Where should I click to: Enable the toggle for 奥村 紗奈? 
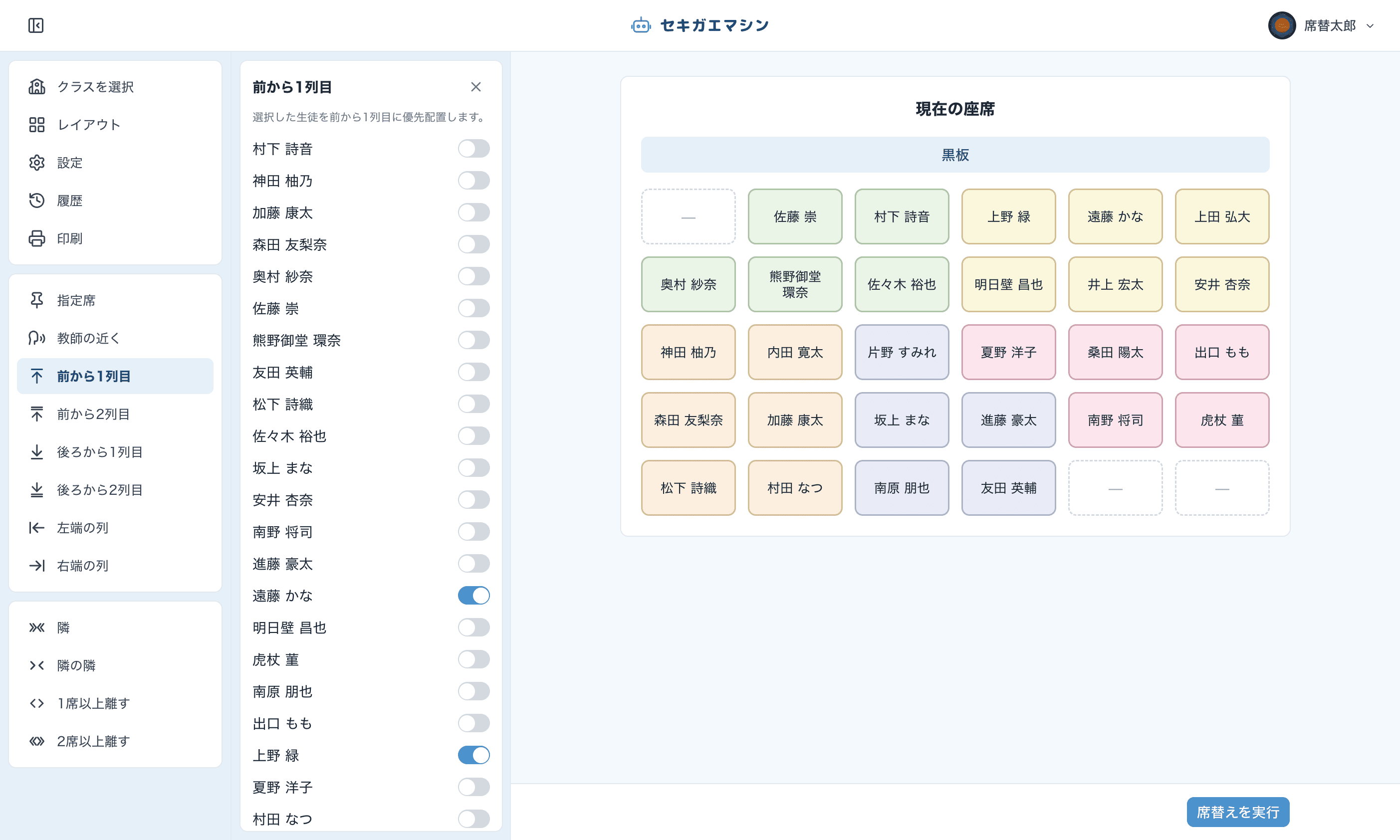click(x=474, y=276)
